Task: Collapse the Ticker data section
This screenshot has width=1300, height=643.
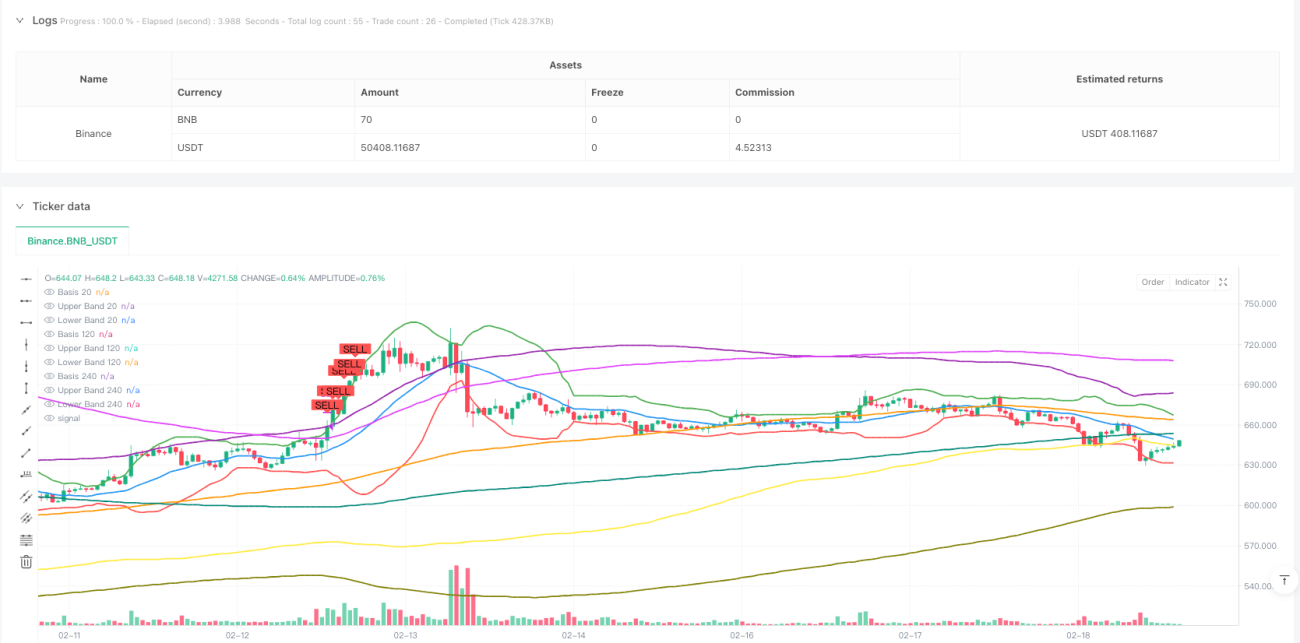Action: click(x=18, y=206)
